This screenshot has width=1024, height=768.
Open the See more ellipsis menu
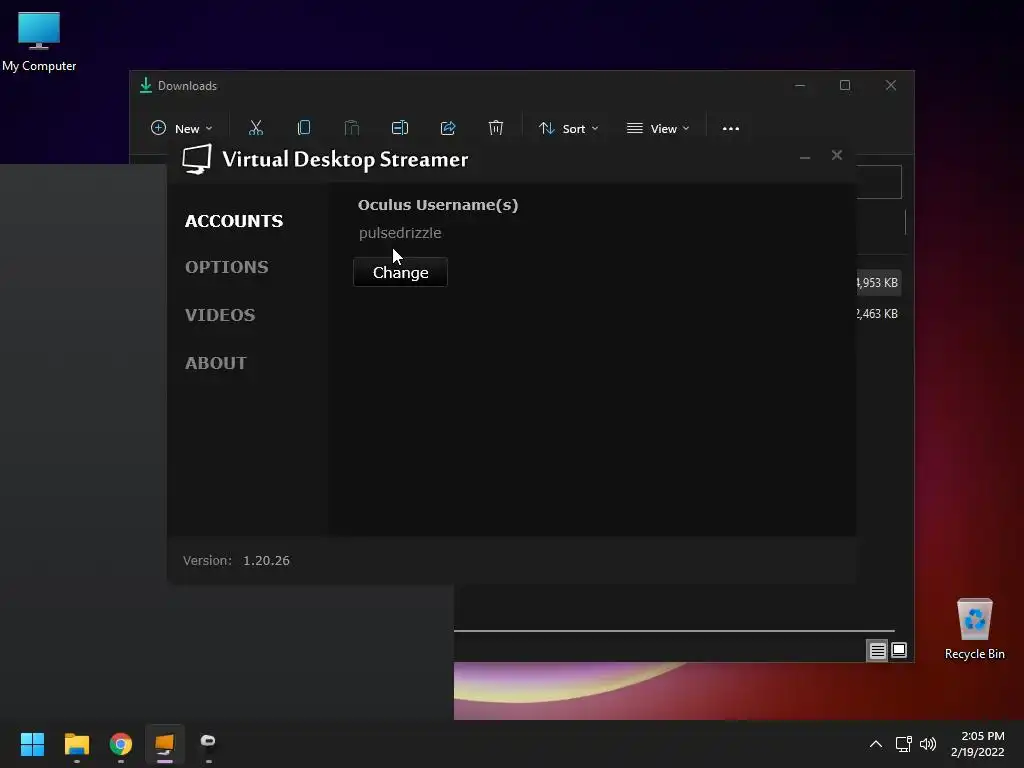(731, 129)
